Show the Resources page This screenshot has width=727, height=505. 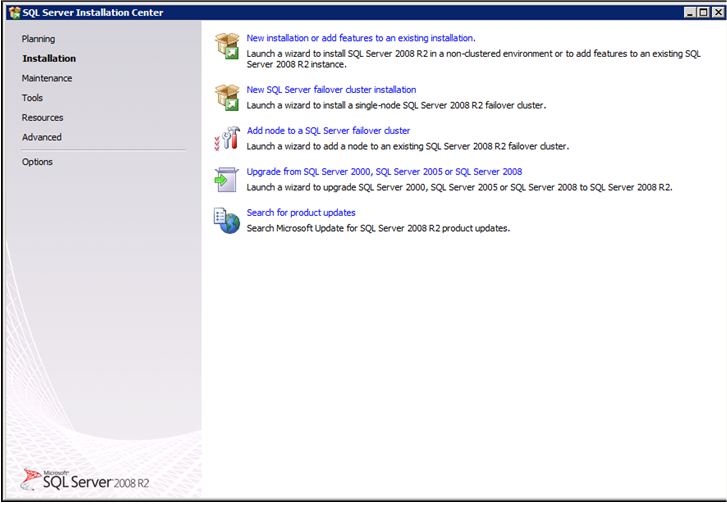point(42,118)
